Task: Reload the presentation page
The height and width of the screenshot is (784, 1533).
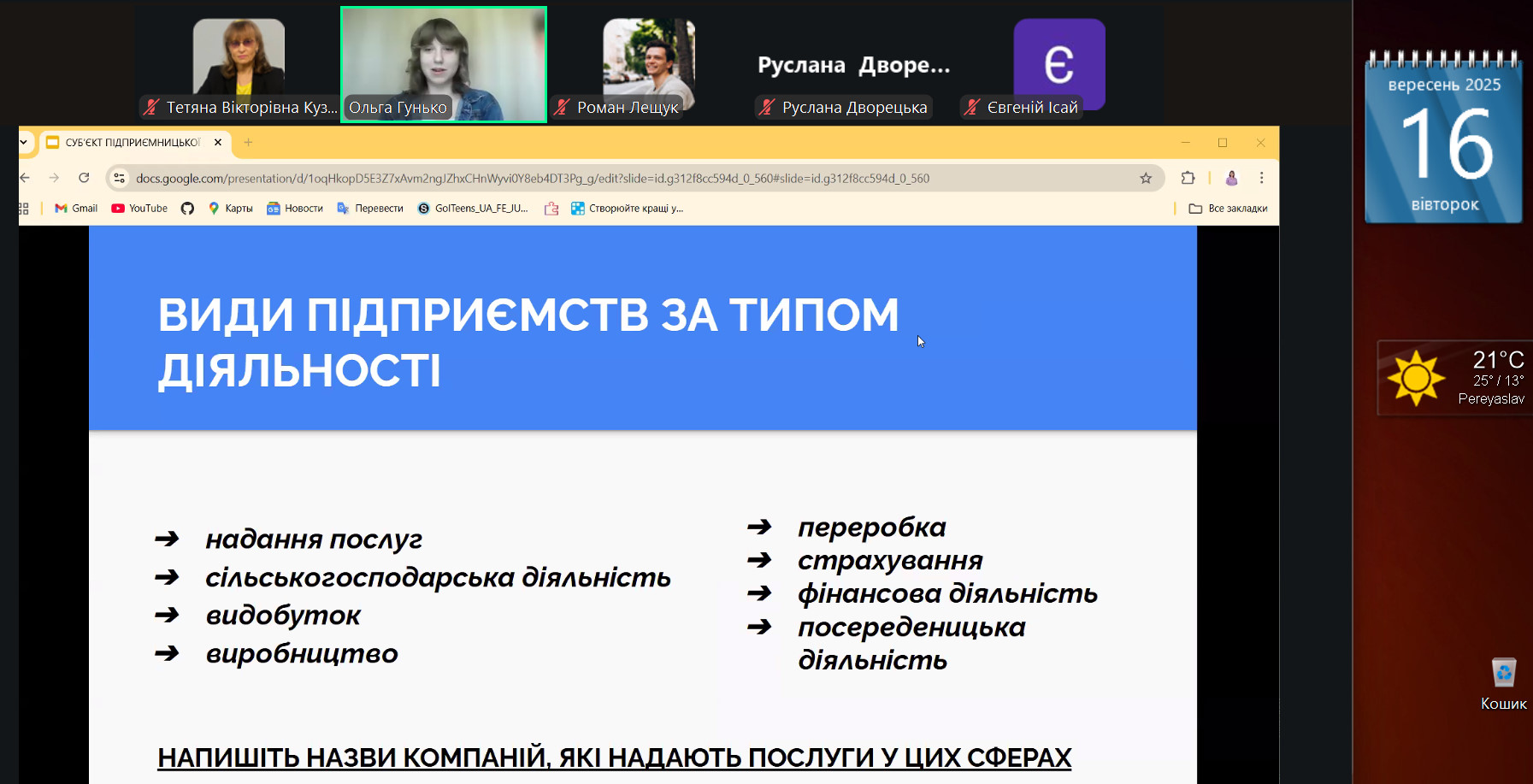Action: point(84,178)
